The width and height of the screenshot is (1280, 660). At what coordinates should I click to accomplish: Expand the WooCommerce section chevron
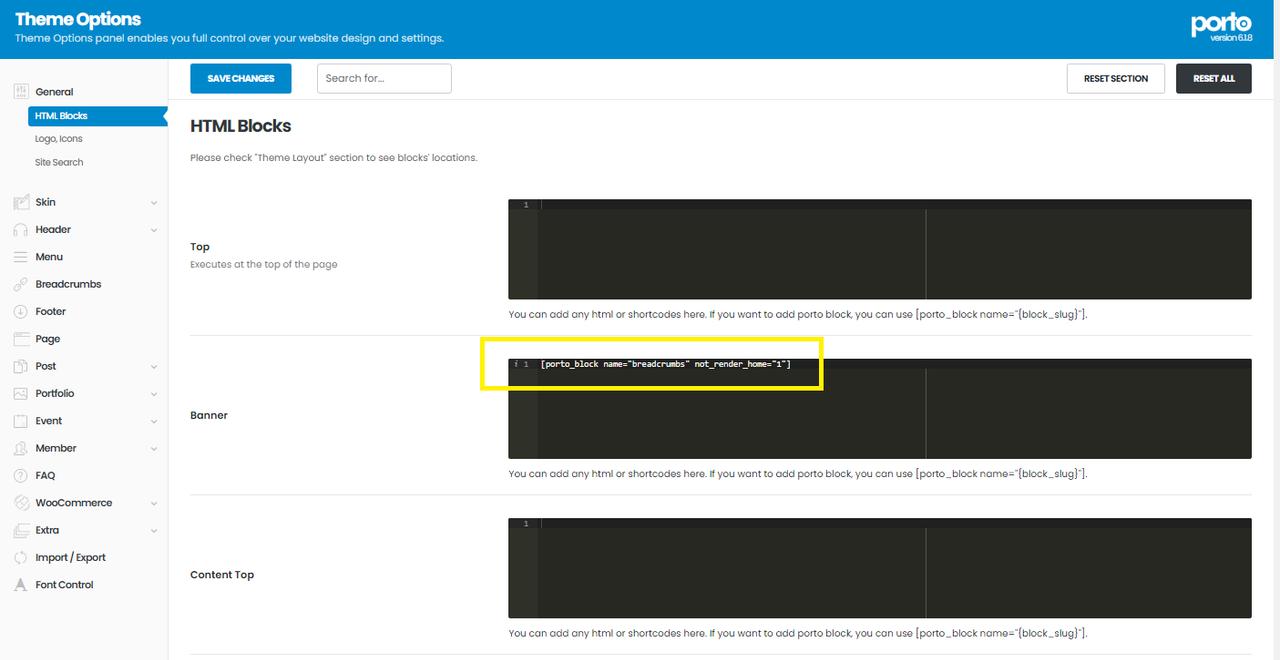click(x=154, y=503)
